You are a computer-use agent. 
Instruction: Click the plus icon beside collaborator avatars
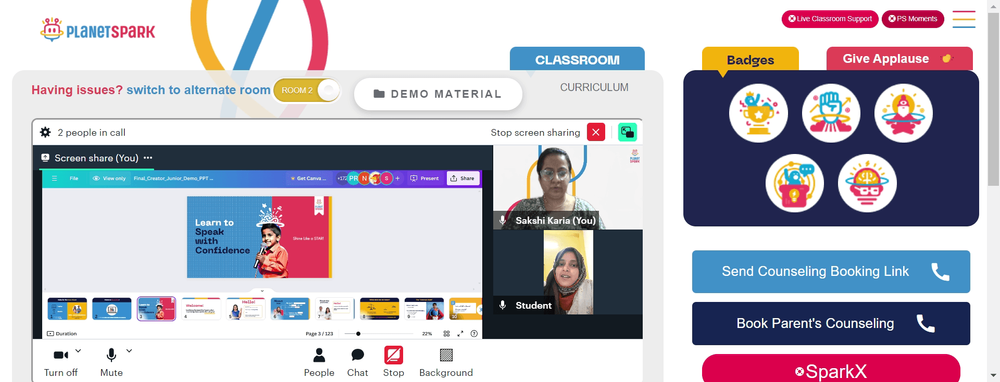point(397,179)
